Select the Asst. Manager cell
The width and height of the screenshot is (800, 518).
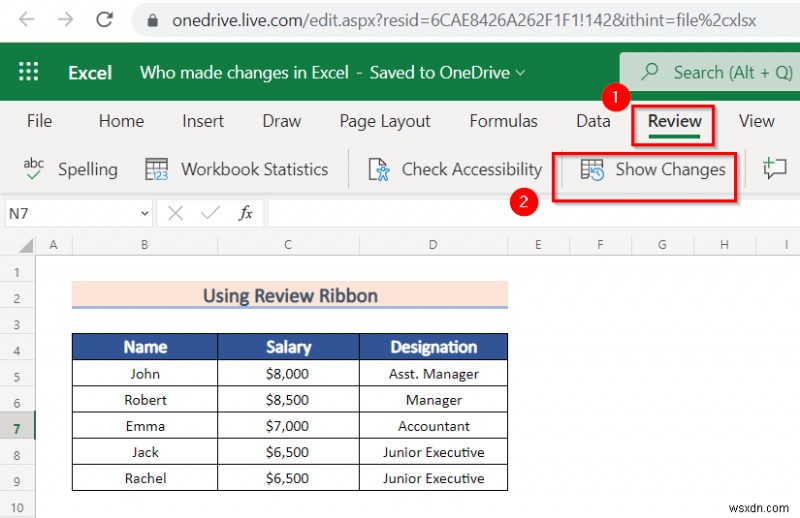coord(433,374)
